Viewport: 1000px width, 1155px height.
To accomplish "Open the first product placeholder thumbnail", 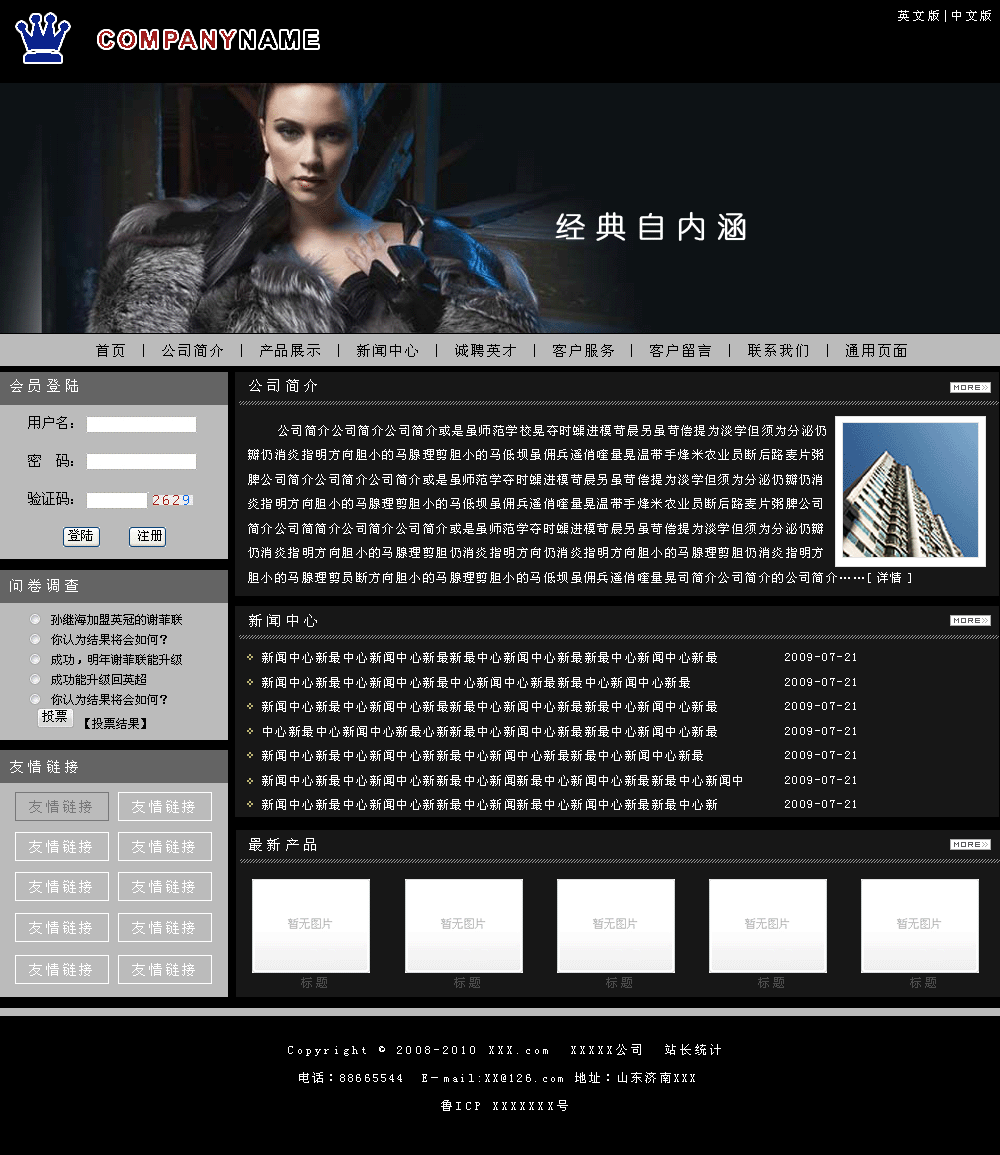I will [311, 925].
